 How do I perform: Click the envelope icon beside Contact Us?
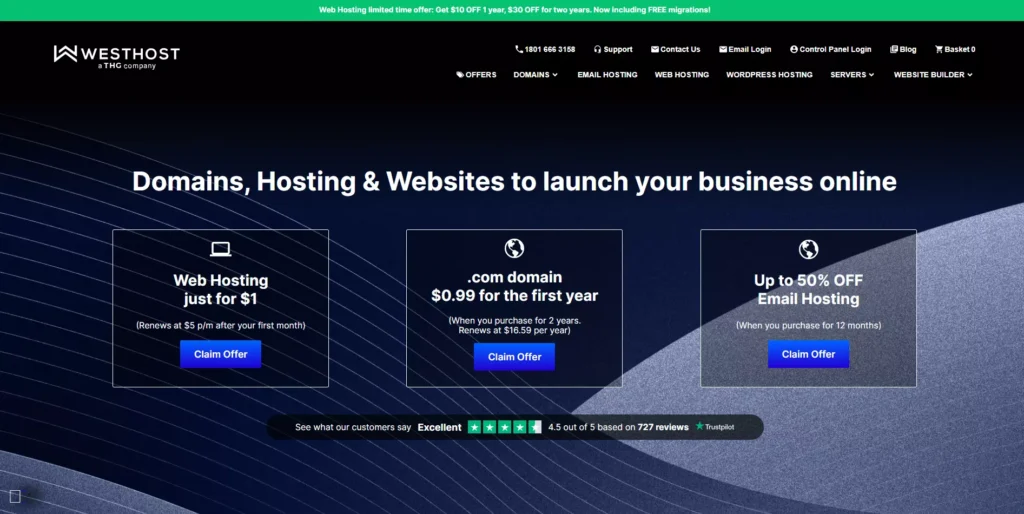[x=654, y=49]
